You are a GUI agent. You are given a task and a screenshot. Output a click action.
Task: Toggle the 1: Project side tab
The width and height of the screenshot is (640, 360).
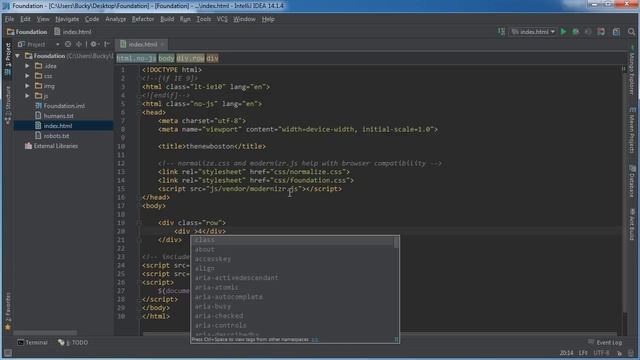[8, 59]
